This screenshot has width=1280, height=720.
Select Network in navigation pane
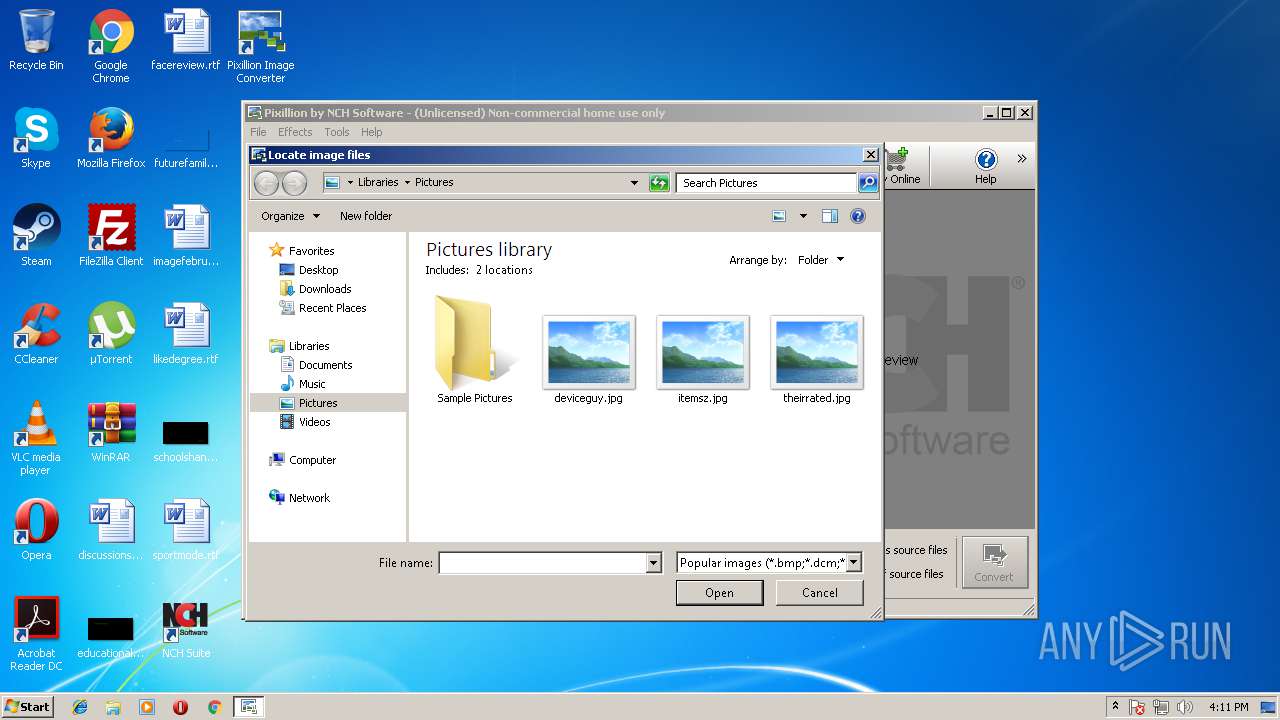pos(309,498)
